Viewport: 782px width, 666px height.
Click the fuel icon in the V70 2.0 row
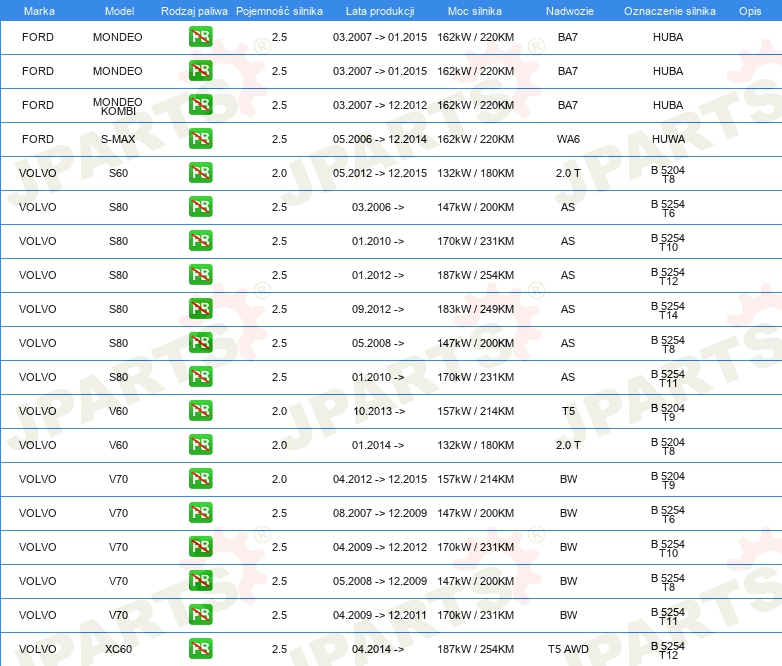coord(200,478)
